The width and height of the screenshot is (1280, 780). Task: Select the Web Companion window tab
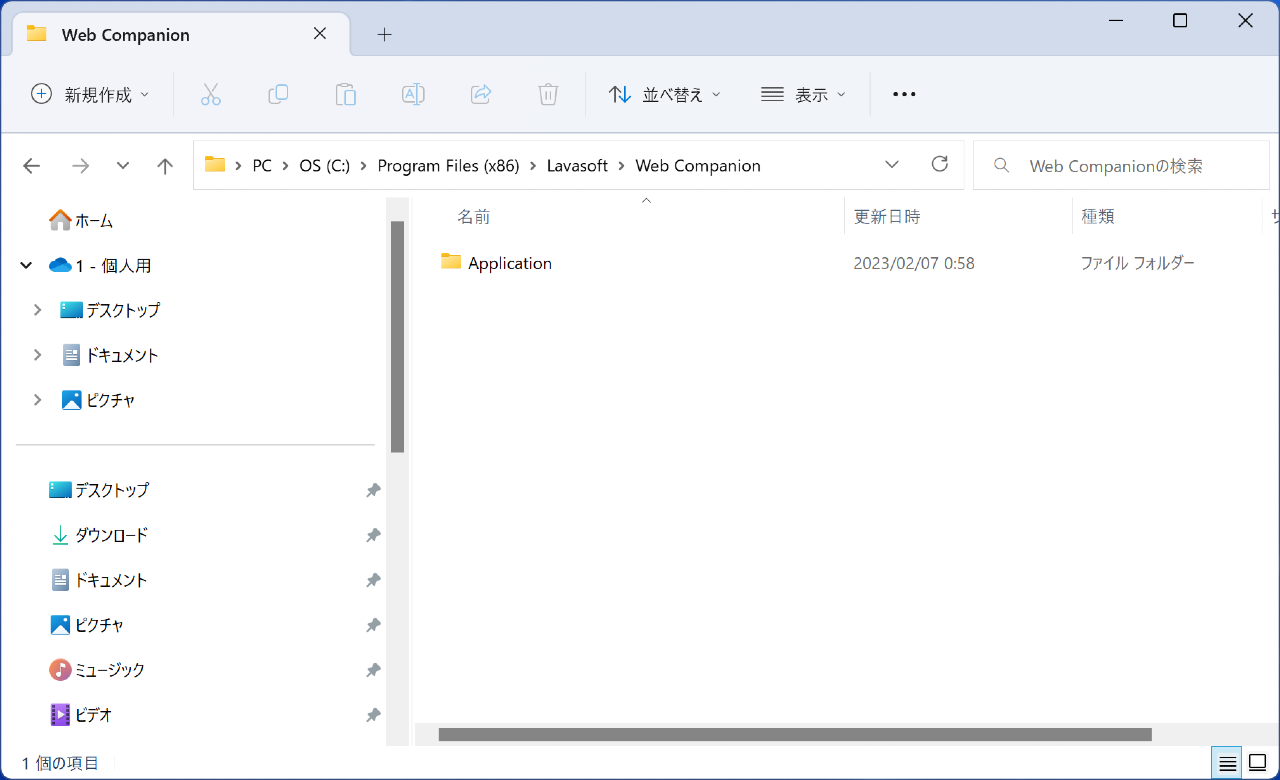point(180,34)
